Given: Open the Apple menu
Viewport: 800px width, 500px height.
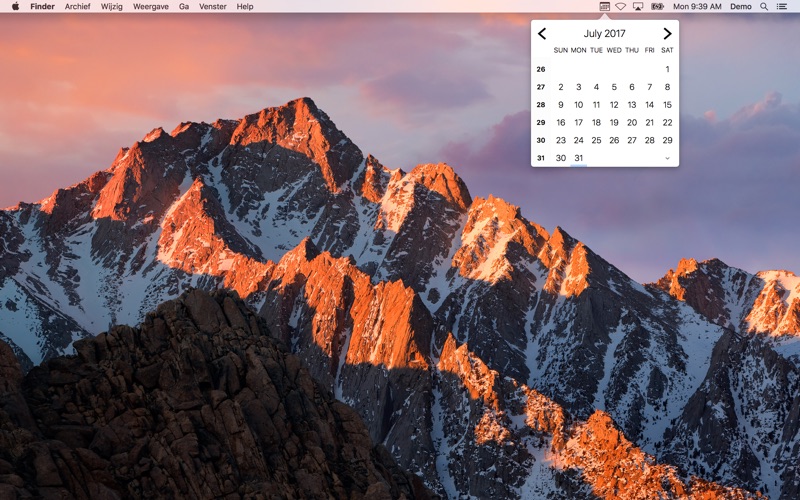Looking at the screenshot, I should tap(15, 6).
